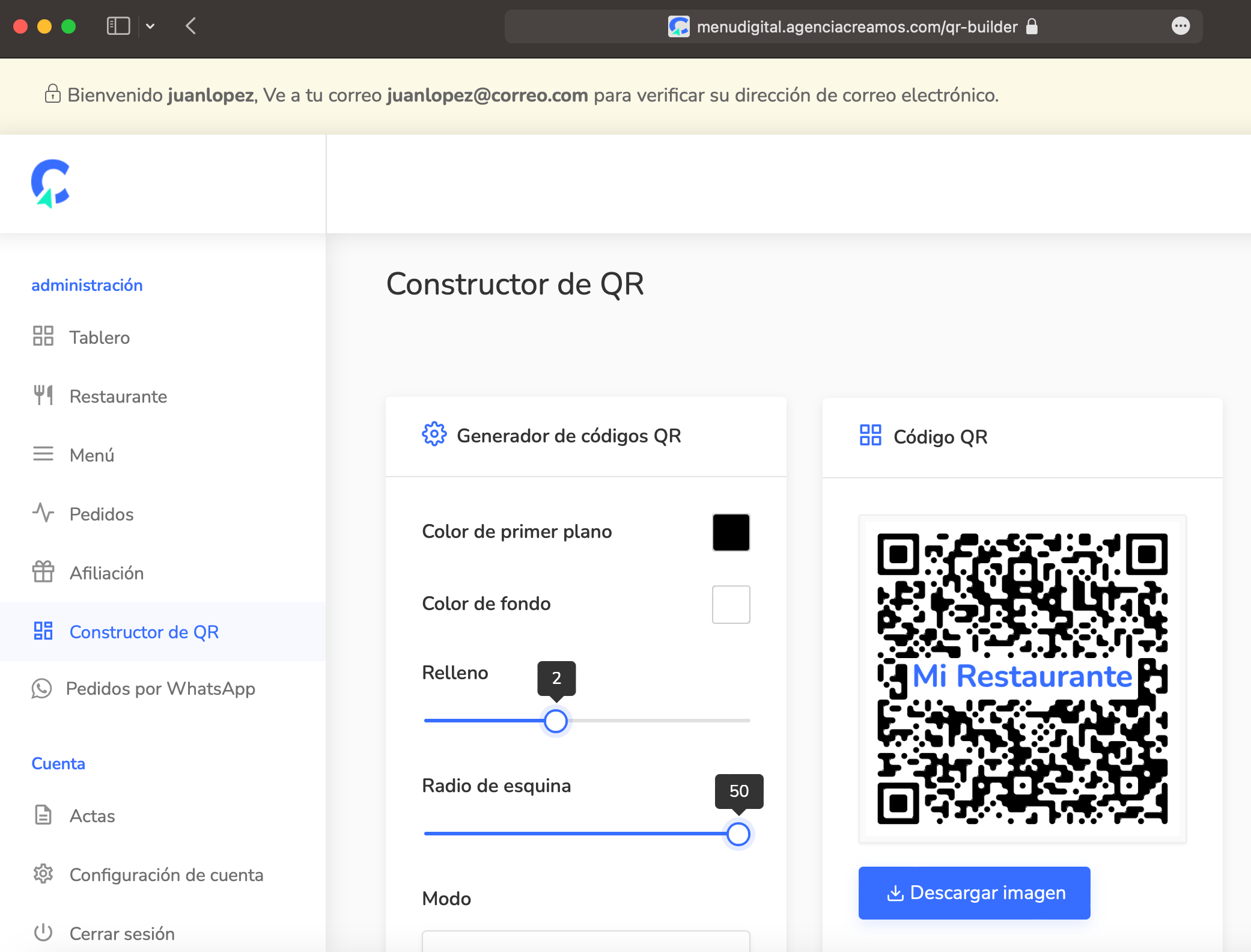Focus the URL address bar

pyautogui.click(x=853, y=26)
